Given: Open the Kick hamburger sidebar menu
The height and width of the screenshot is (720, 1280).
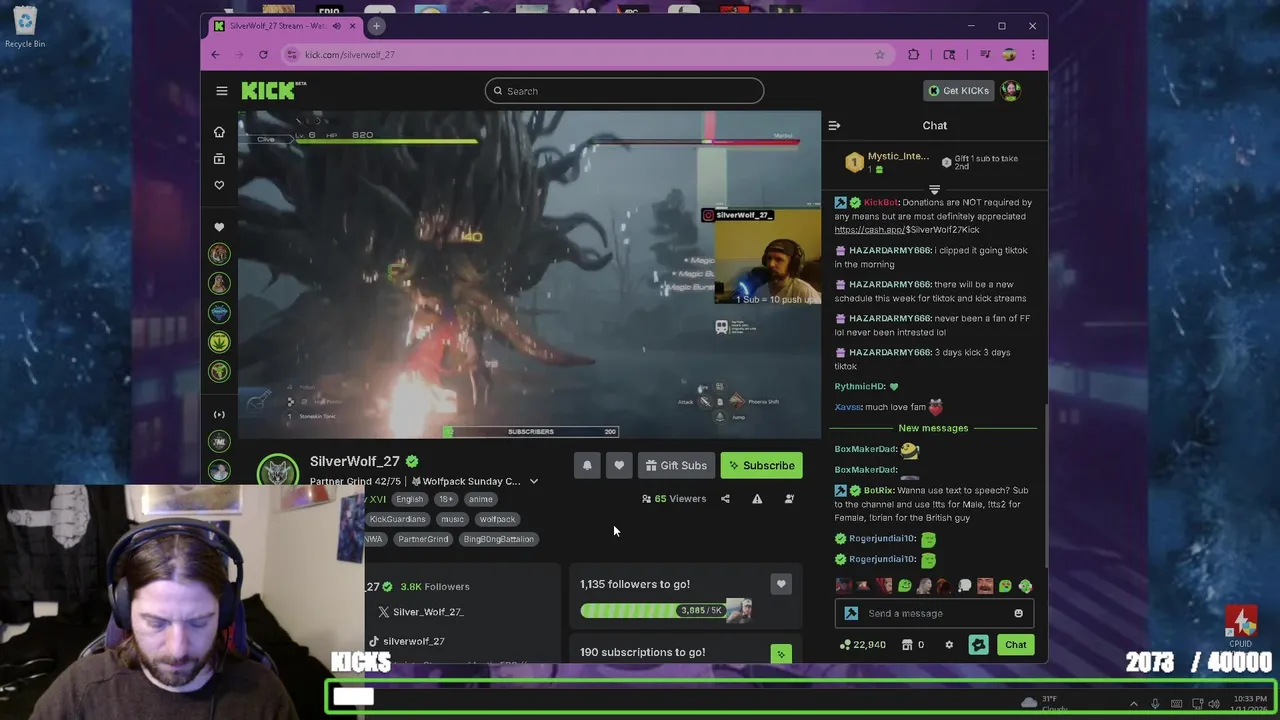Looking at the screenshot, I should [222, 91].
